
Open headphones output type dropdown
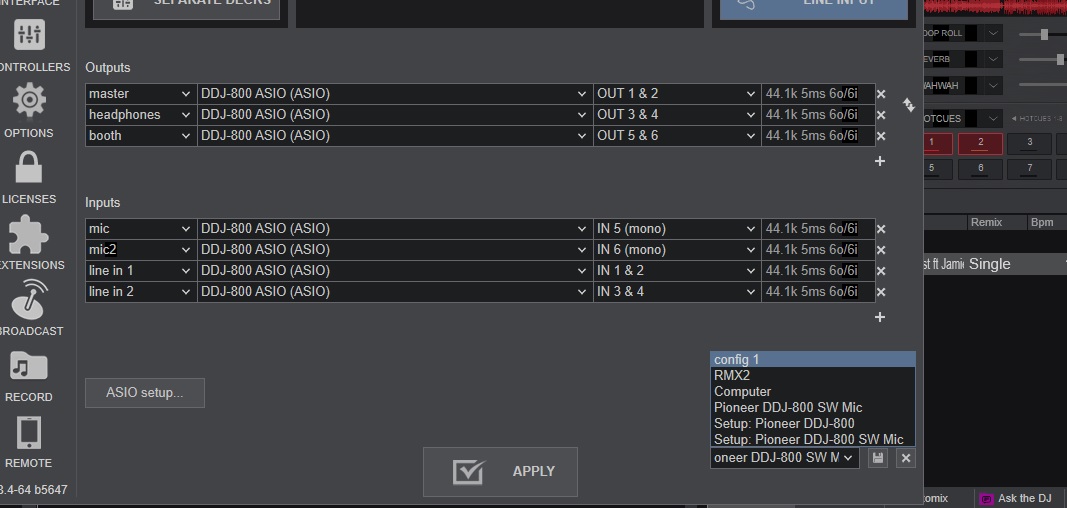(x=141, y=115)
